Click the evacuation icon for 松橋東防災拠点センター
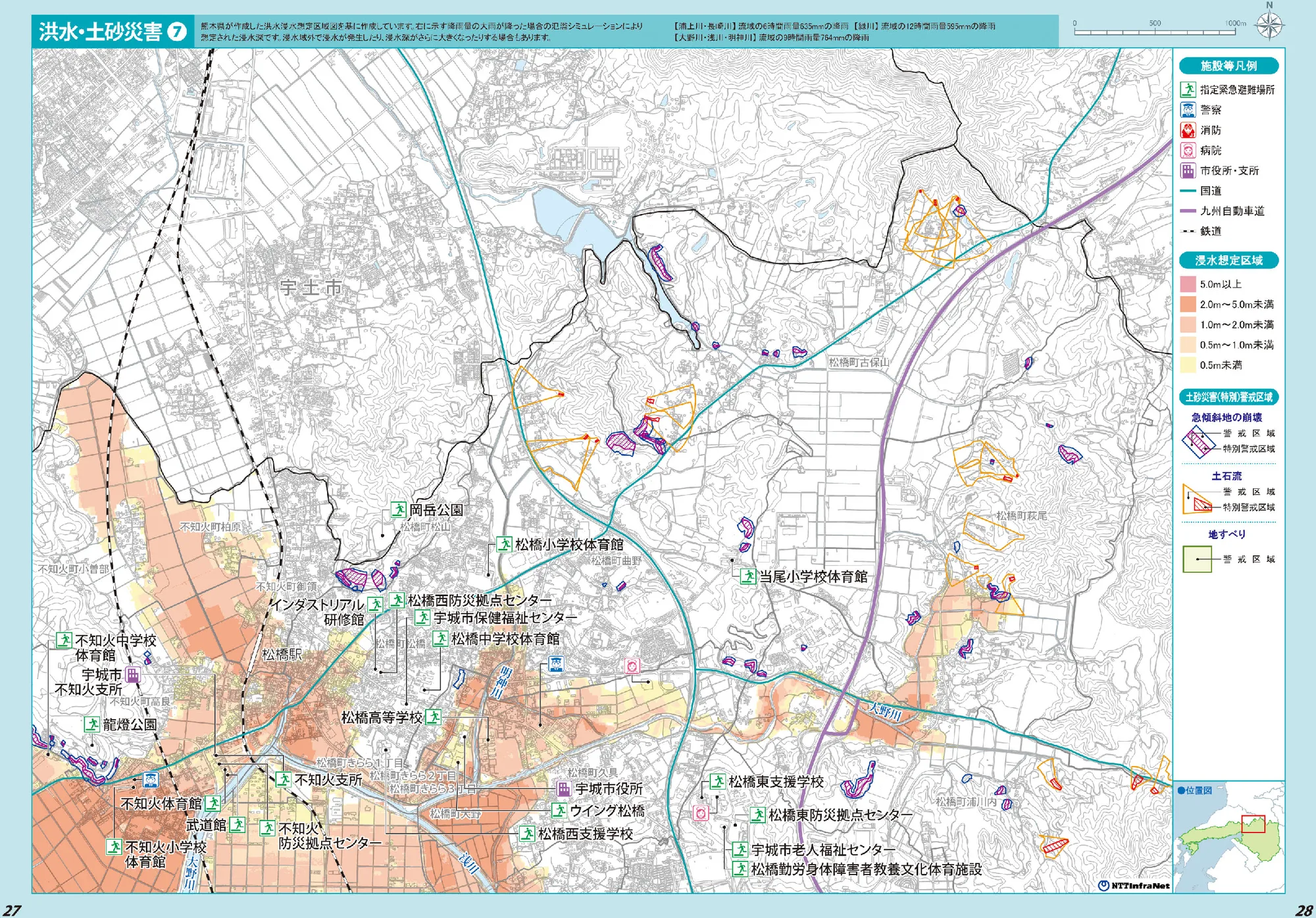 (x=757, y=815)
